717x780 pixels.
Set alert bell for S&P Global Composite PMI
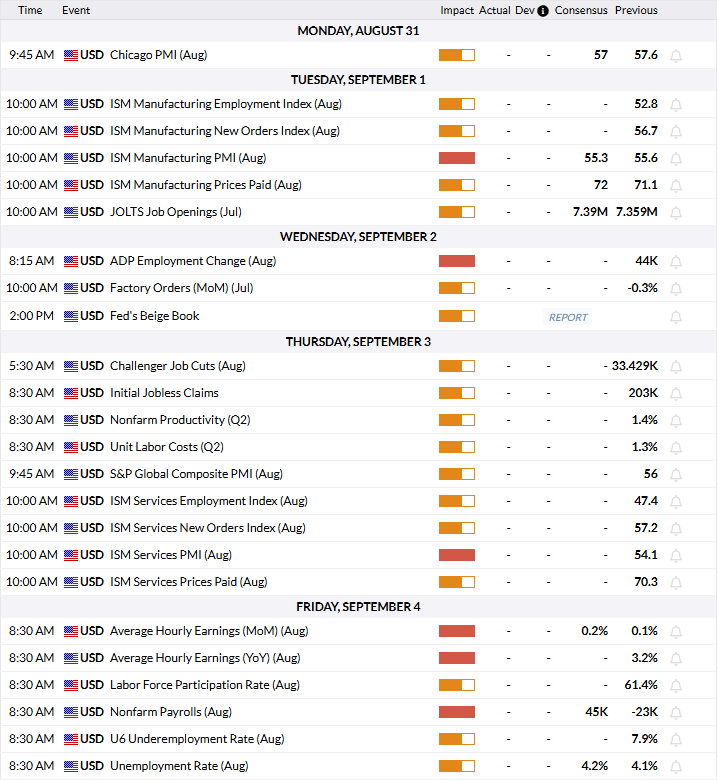click(676, 475)
